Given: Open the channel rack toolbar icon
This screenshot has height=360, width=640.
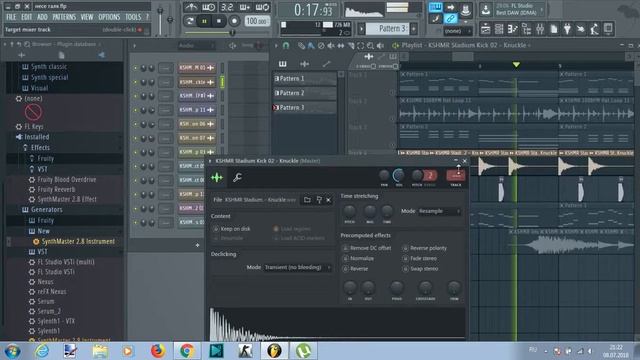Looking at the screenshot, I should coord(499,29).
